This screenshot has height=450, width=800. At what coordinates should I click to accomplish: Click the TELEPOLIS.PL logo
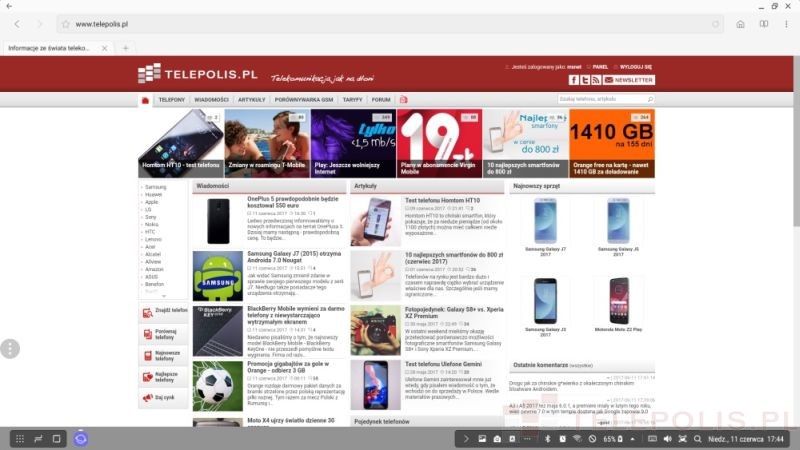click(197, 73)
